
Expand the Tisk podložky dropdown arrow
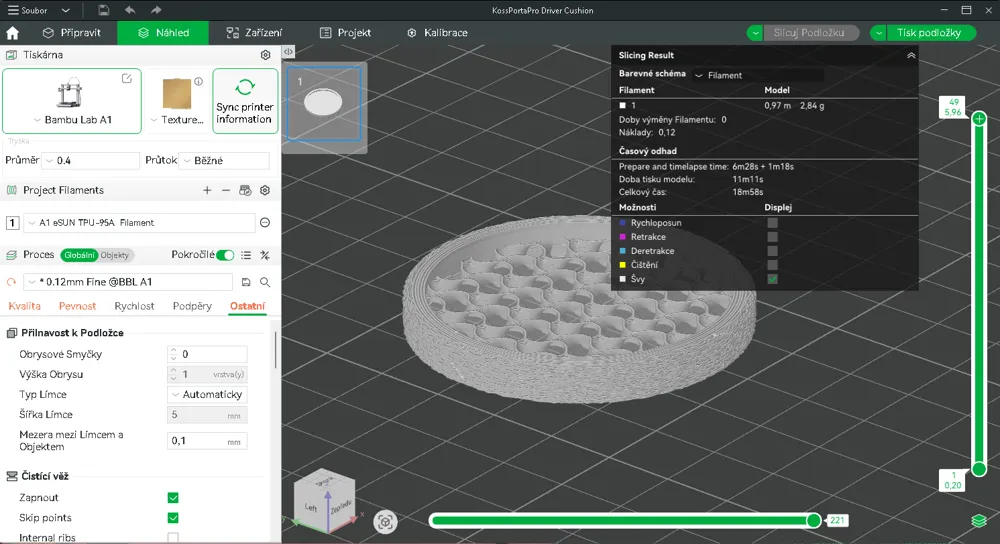pyautogui.click(x=879, y=33)
